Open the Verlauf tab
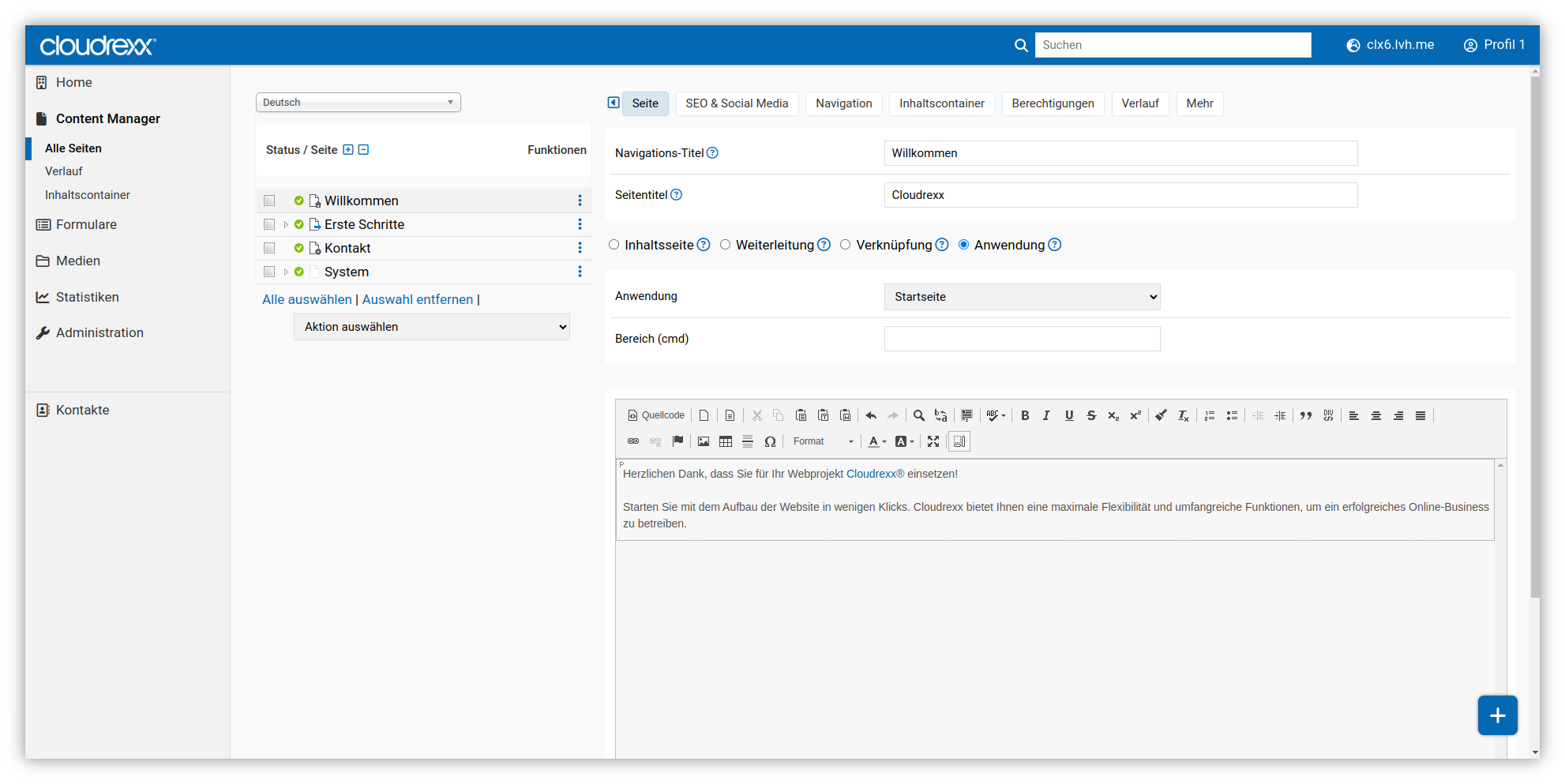The height and width of the screenshot is (784, 1565). pyautogui.click(x=1140, y=103)
